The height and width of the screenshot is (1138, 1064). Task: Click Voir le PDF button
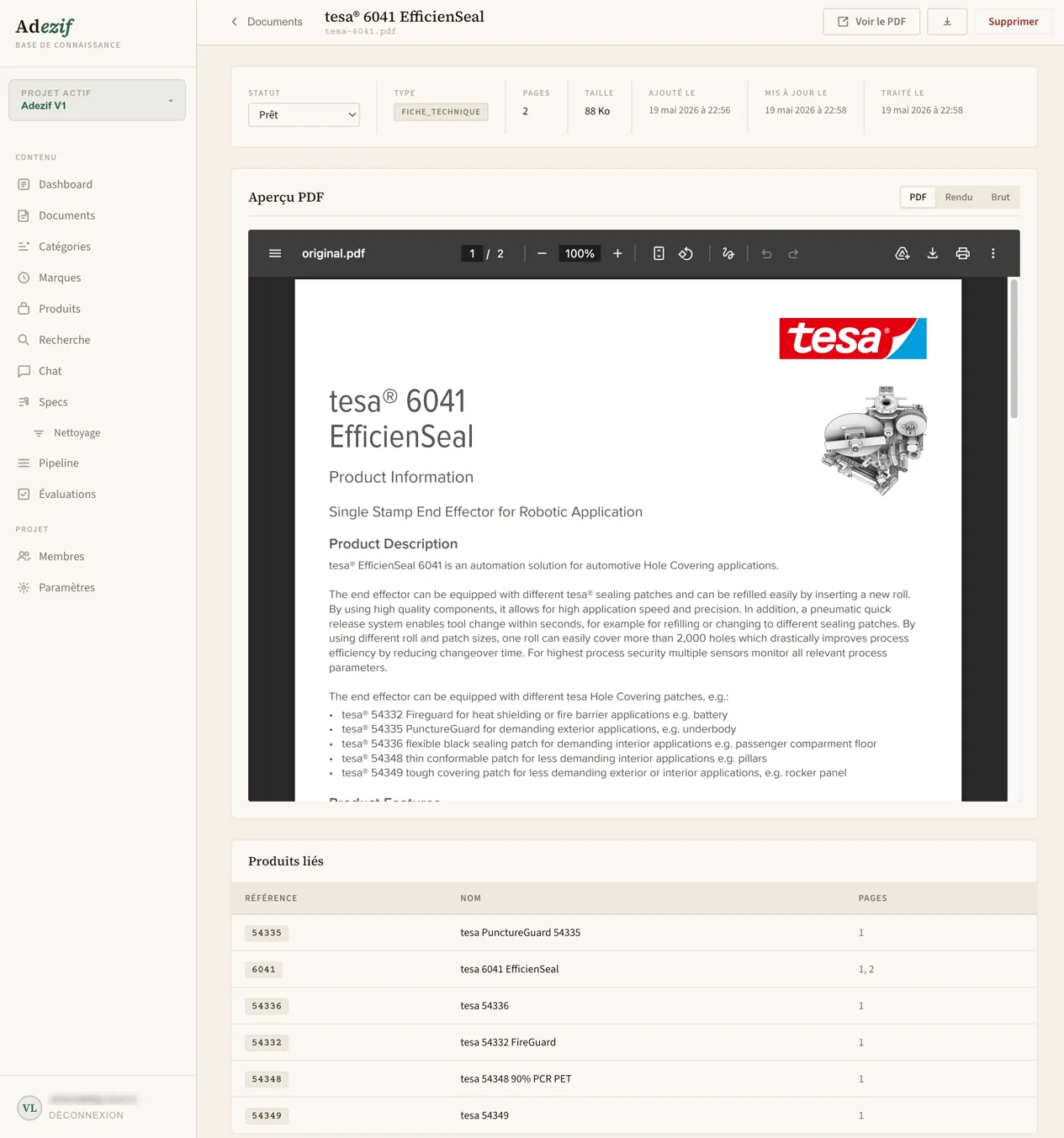(871, 22)
